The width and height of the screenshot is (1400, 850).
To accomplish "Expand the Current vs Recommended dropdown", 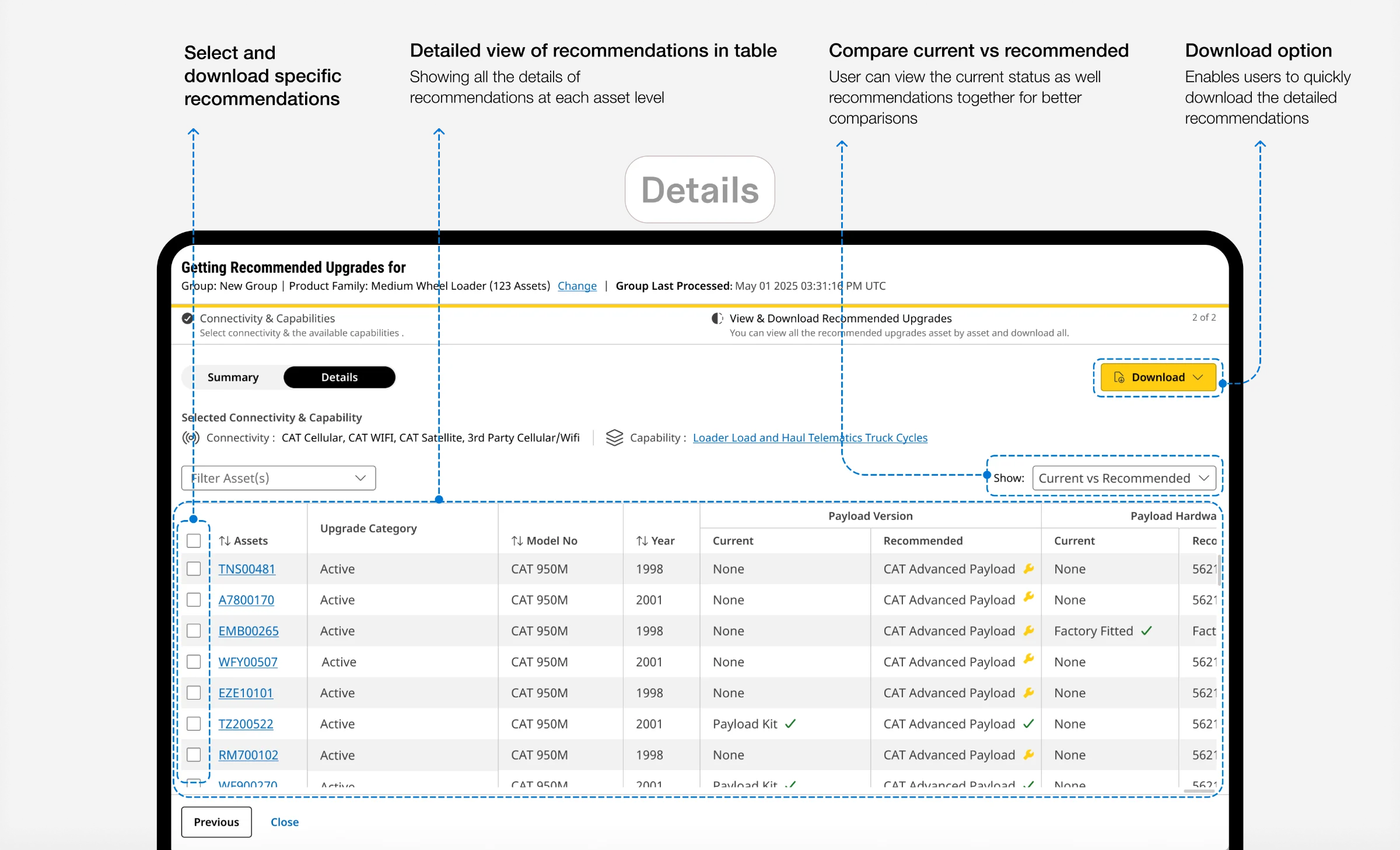I will point(1124,478).
